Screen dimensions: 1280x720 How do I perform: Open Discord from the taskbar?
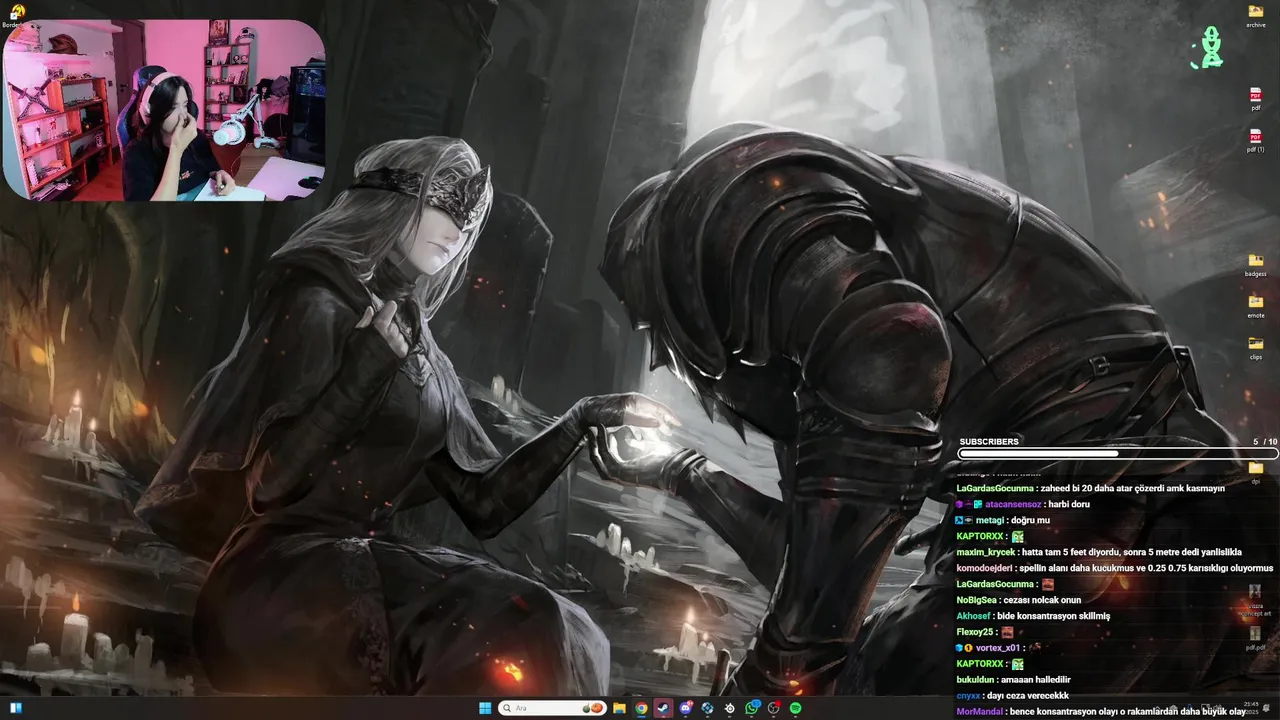click(x=685, y=708)
